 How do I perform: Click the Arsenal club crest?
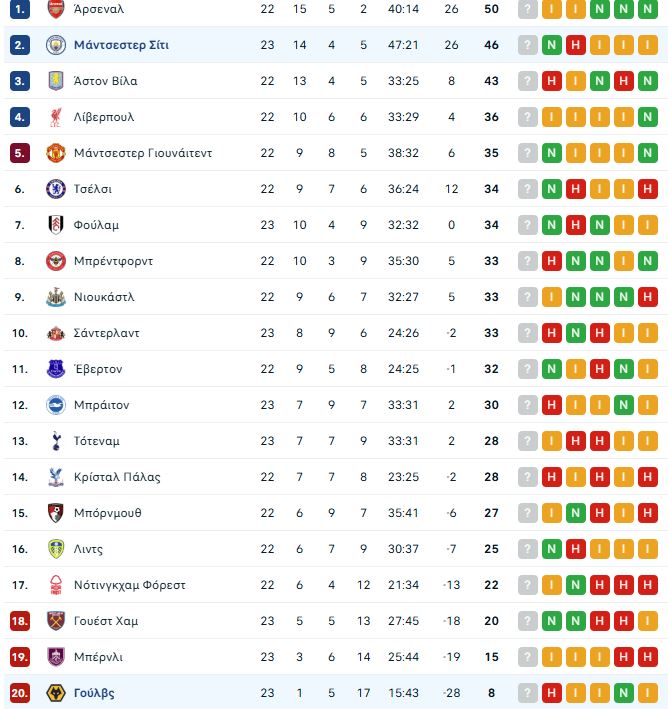[x=56, y=9]
